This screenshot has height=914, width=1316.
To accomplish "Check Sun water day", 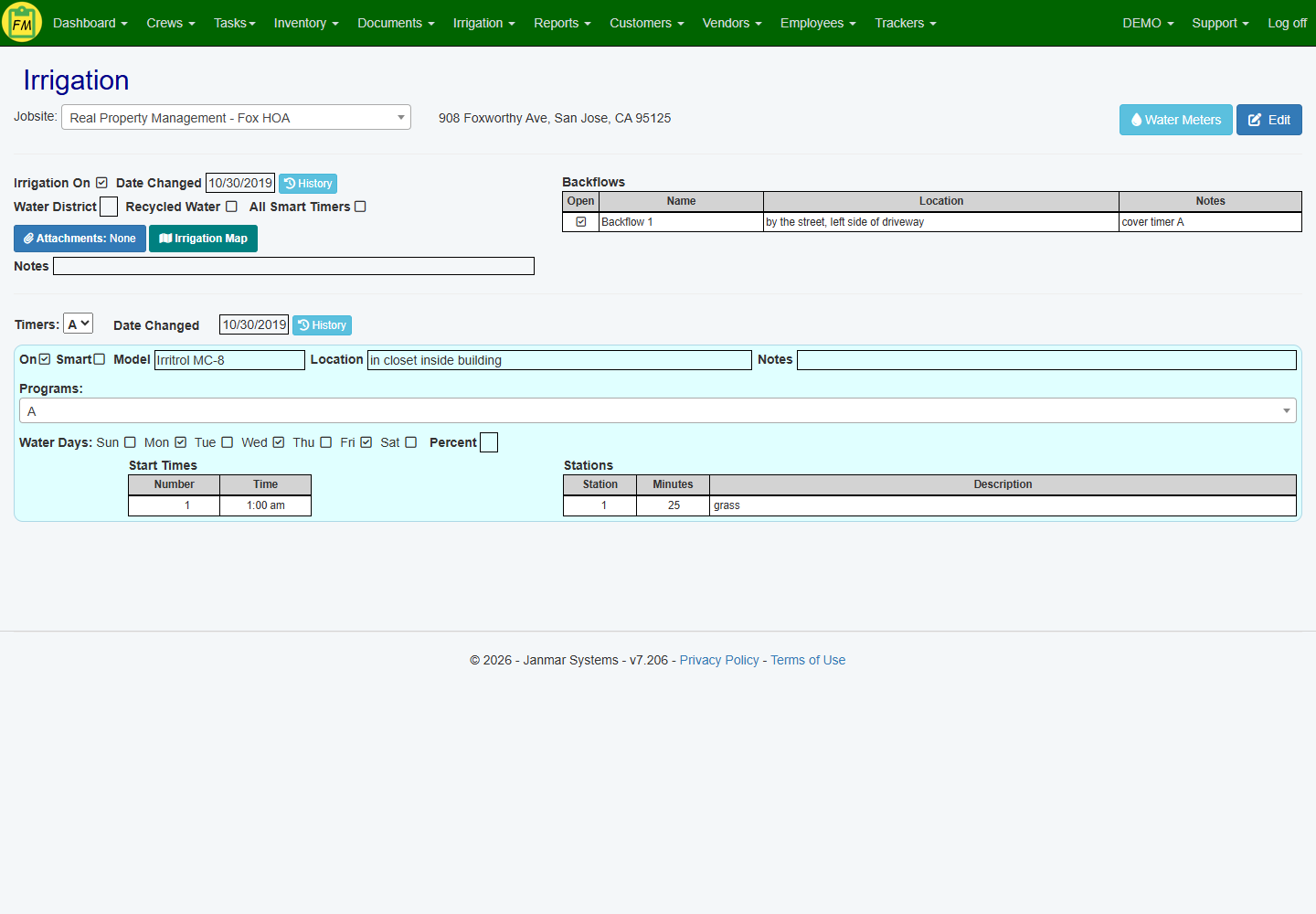I will tap(130, 442).
